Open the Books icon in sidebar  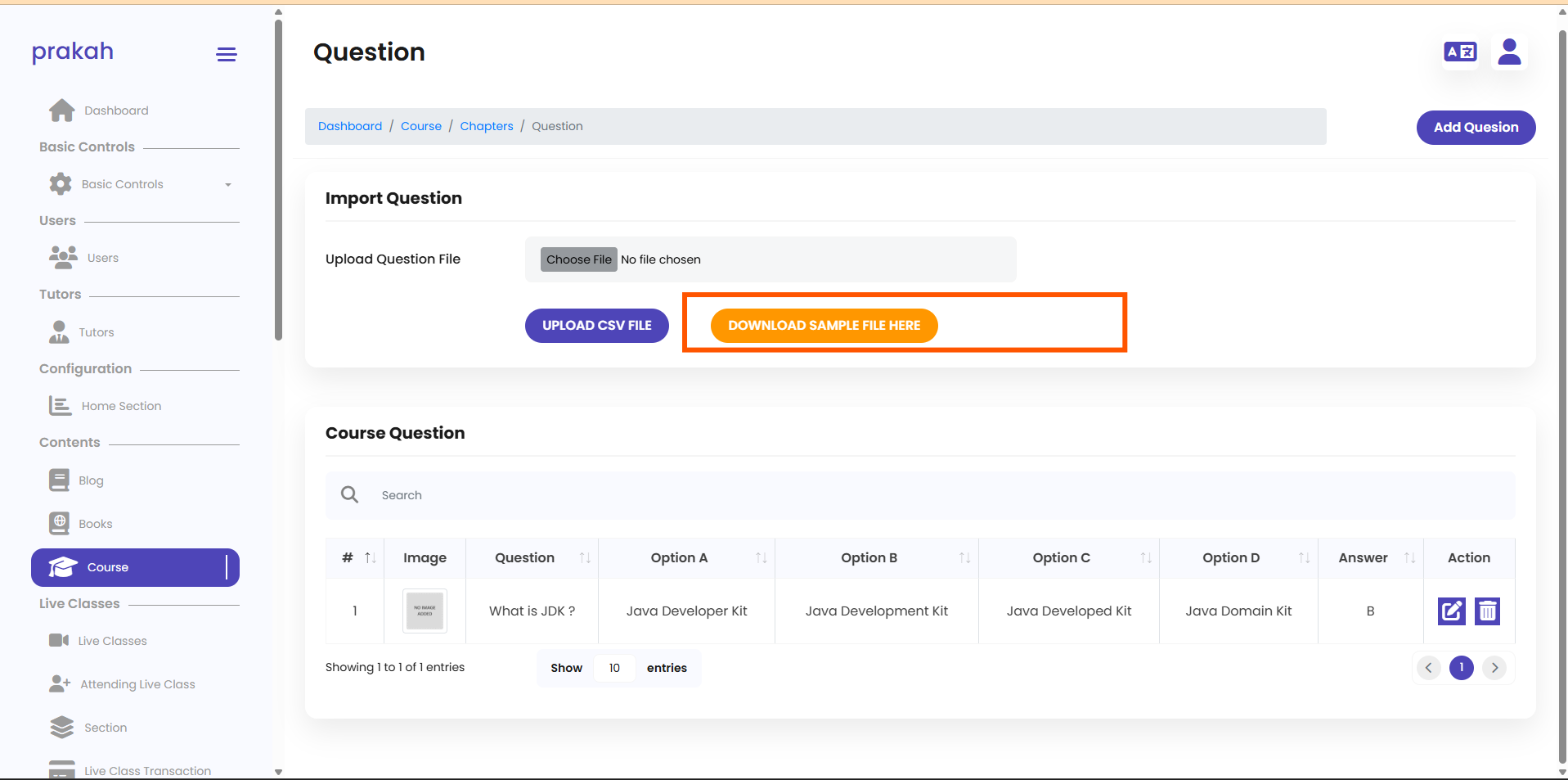point(60,524)
